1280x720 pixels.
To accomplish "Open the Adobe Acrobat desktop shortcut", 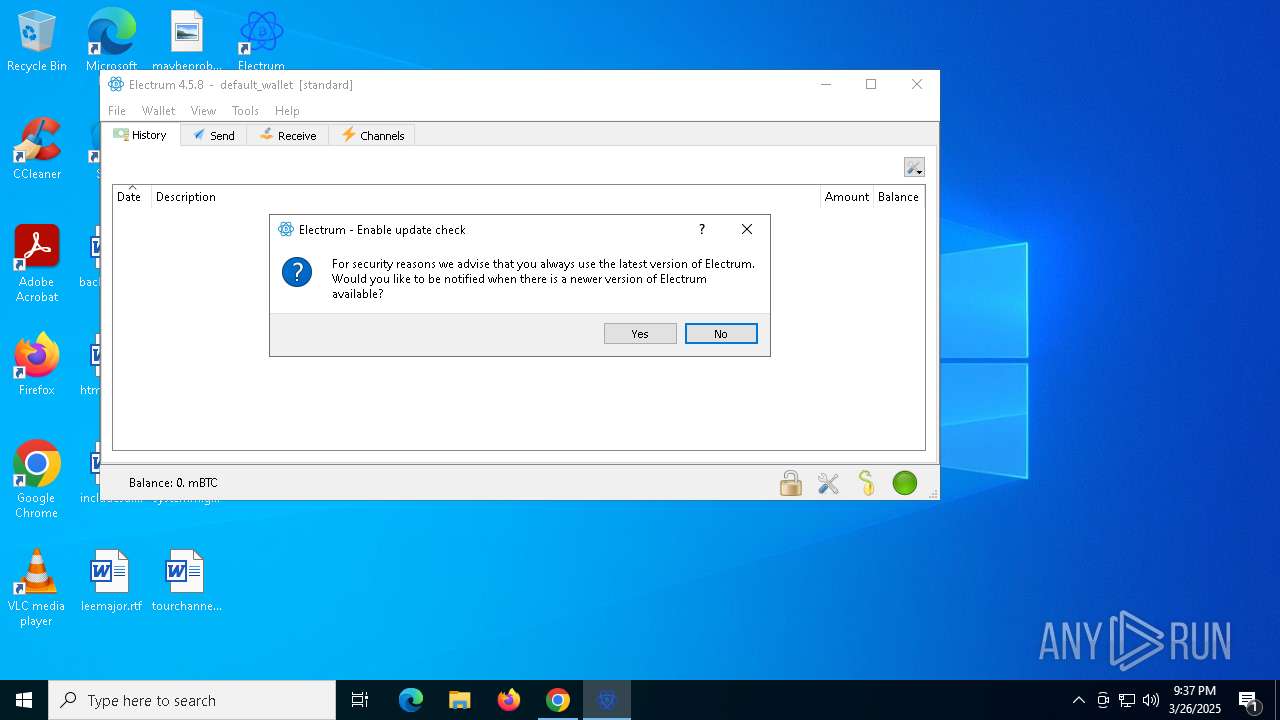I will pyautogui.click(x=37, y=264).
